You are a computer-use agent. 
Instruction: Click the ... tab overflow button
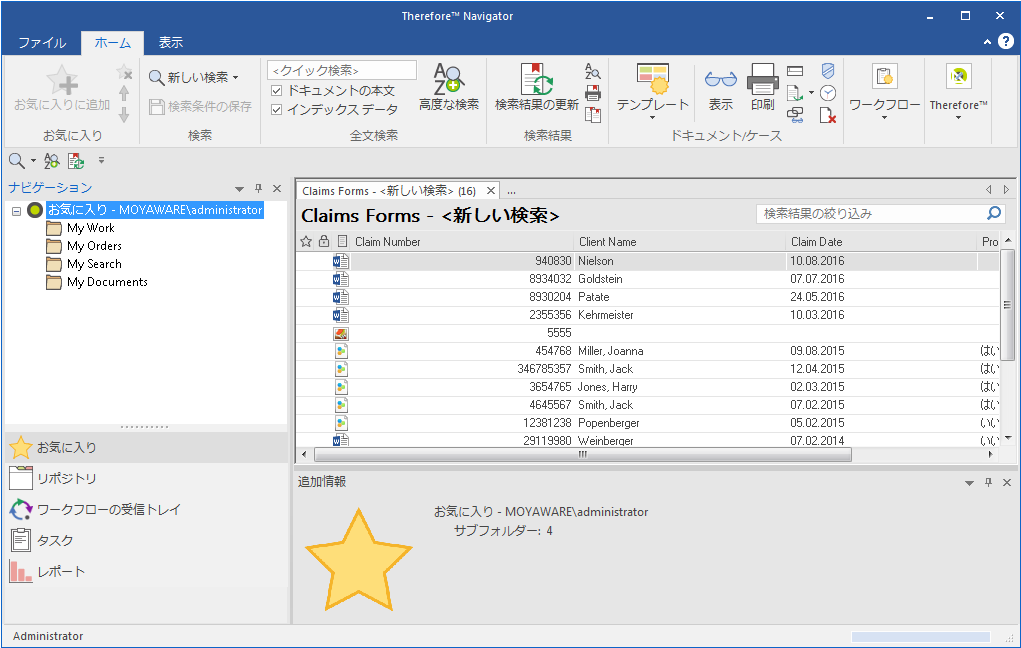[x=512, y=191]
